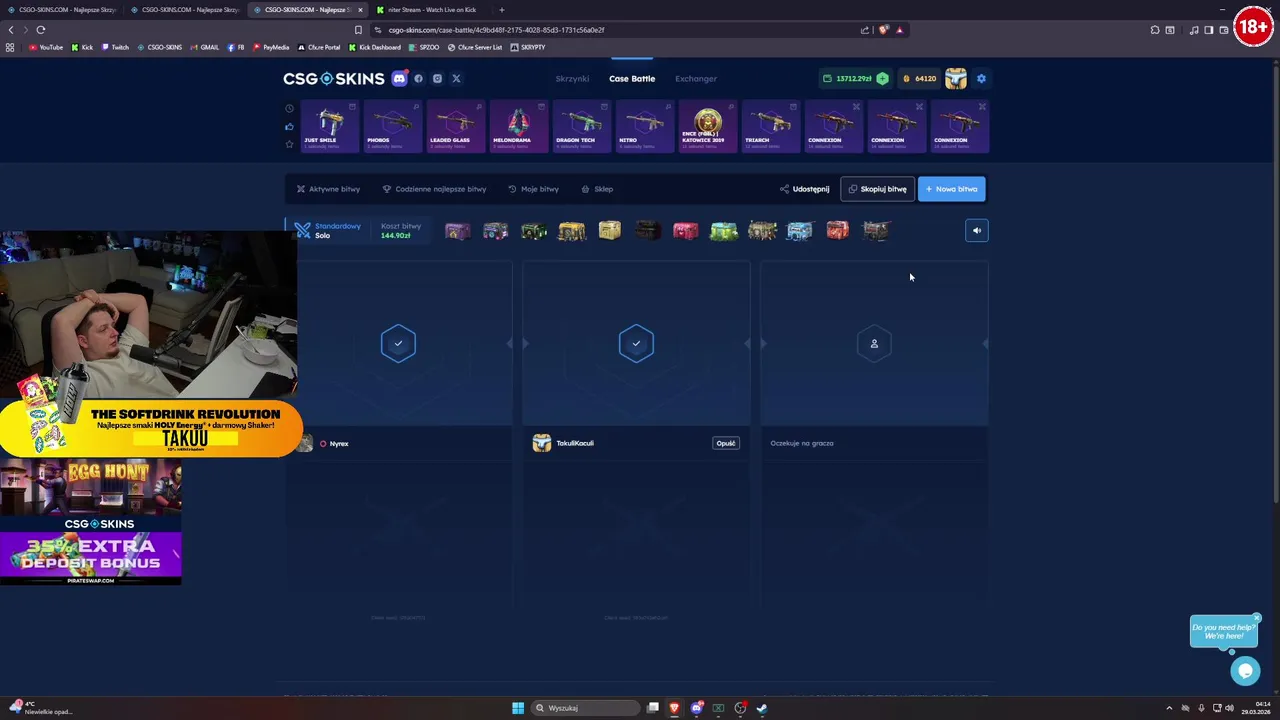Open the CSGO-Skins Discord icon
The image size is (1280, 720).
[399, 78]
